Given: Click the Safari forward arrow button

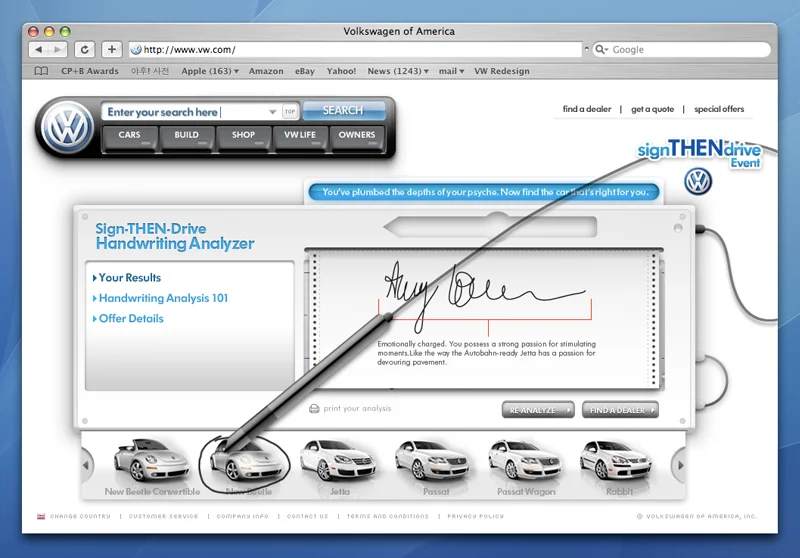Looking at the screenshot, I should (x=58, y=49).
